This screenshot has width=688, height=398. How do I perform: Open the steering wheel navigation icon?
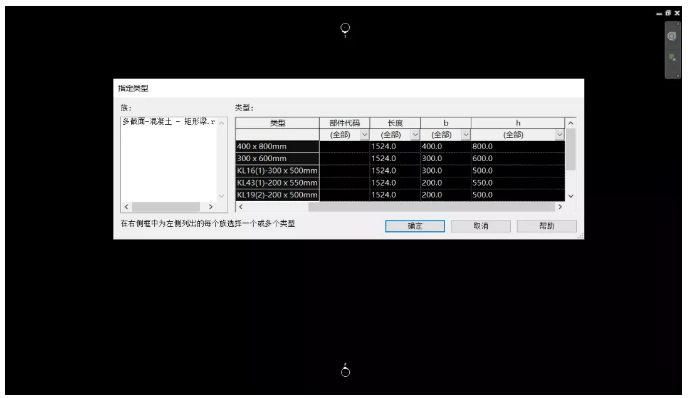672,36
